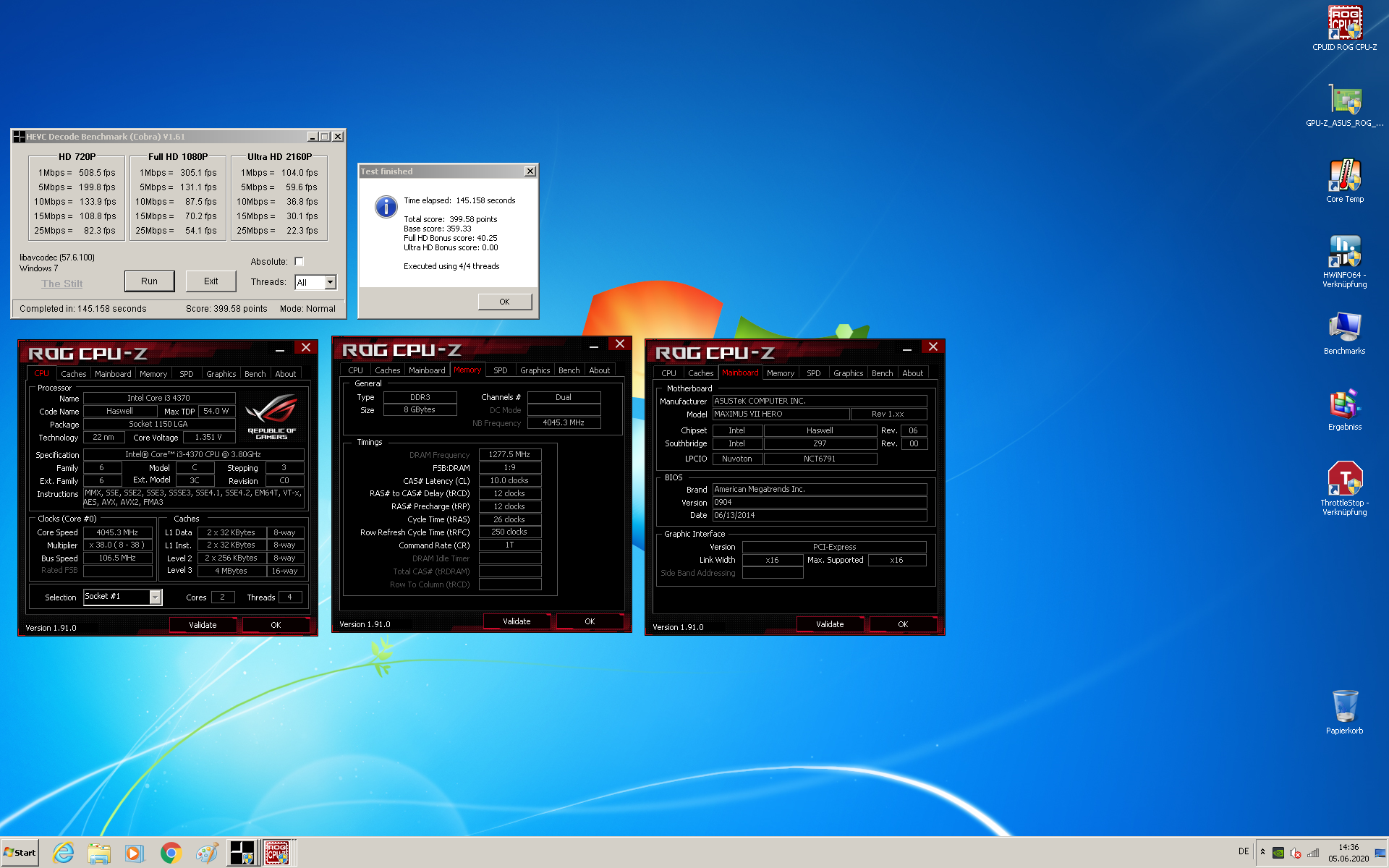Click the Total score 399.58 points text

(x=451, y=219)
